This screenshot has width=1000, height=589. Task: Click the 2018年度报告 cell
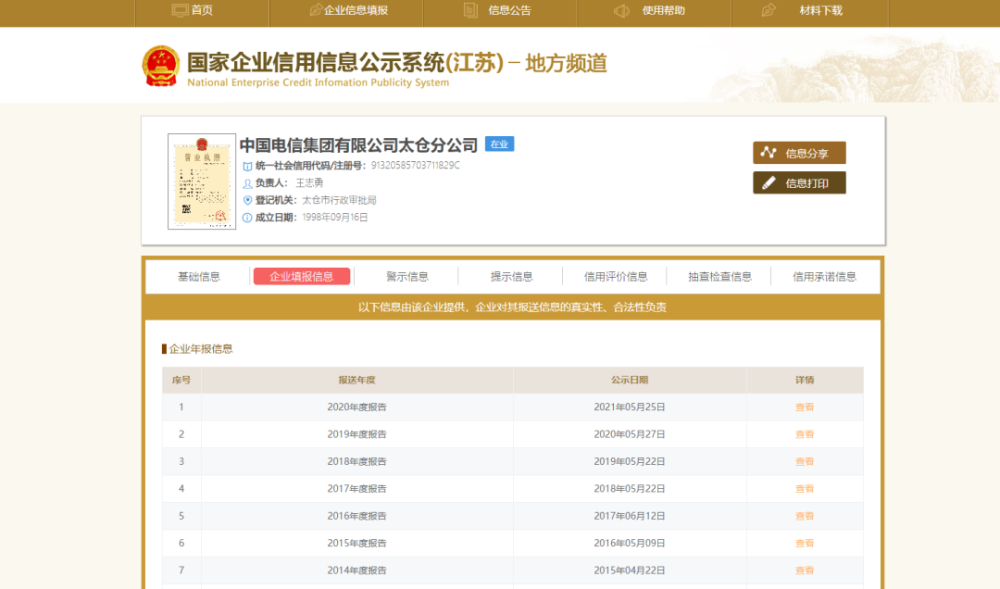[357, 462]
